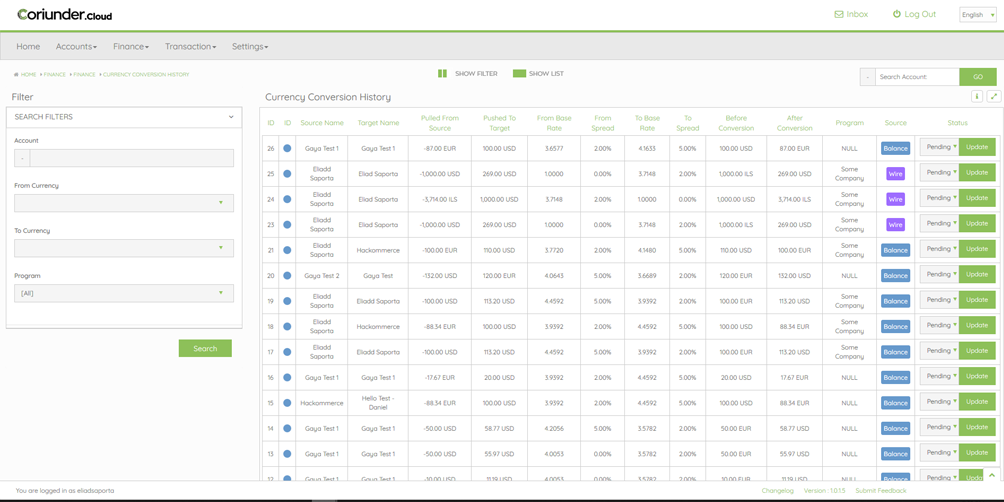Click Submit Feedback link in footer
This screenshot has width=1004, height=502.
(x=881, y=490)
